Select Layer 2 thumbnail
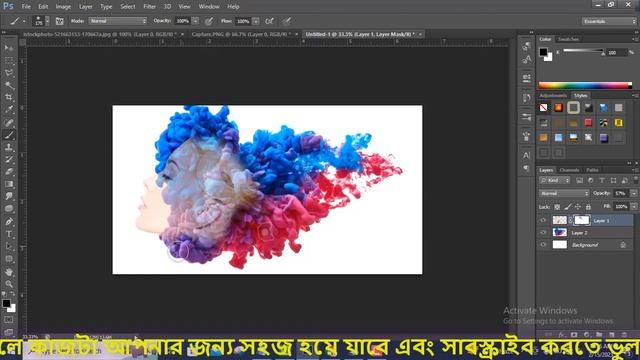640x360 pixels. point(560,233)
